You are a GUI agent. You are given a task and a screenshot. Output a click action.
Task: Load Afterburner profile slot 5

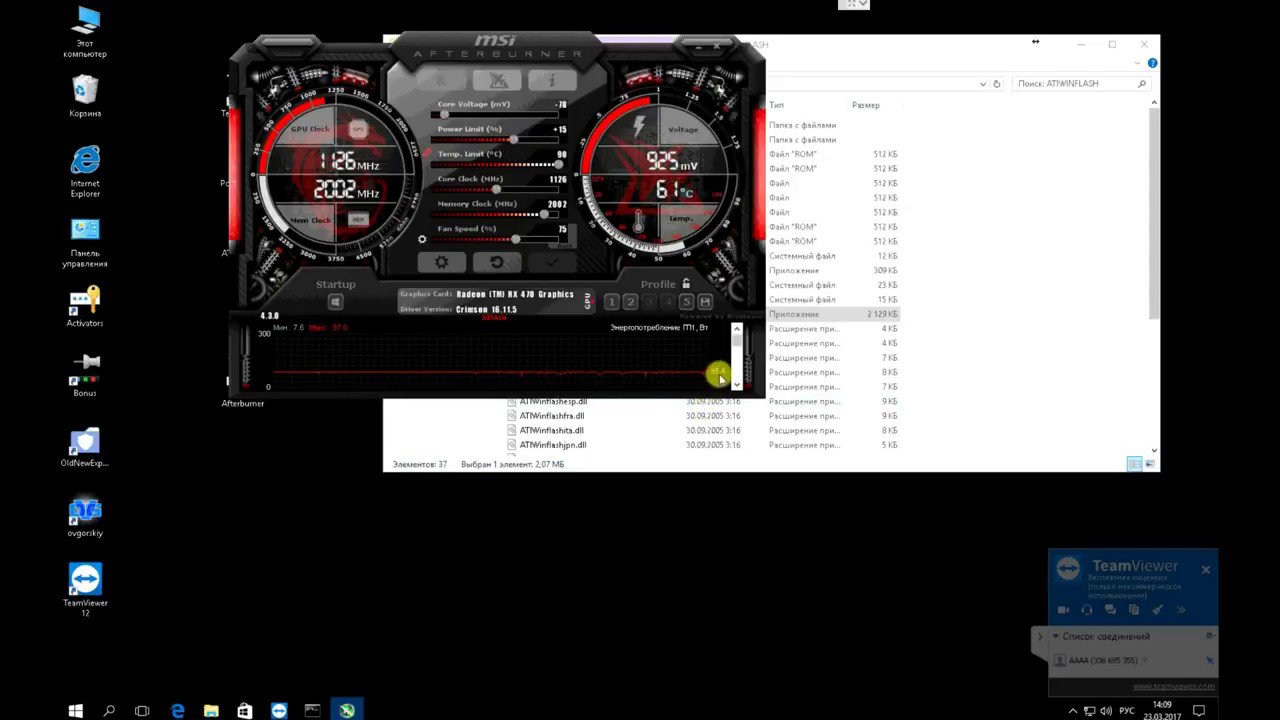pyautogui.click(x=686, y=302)
